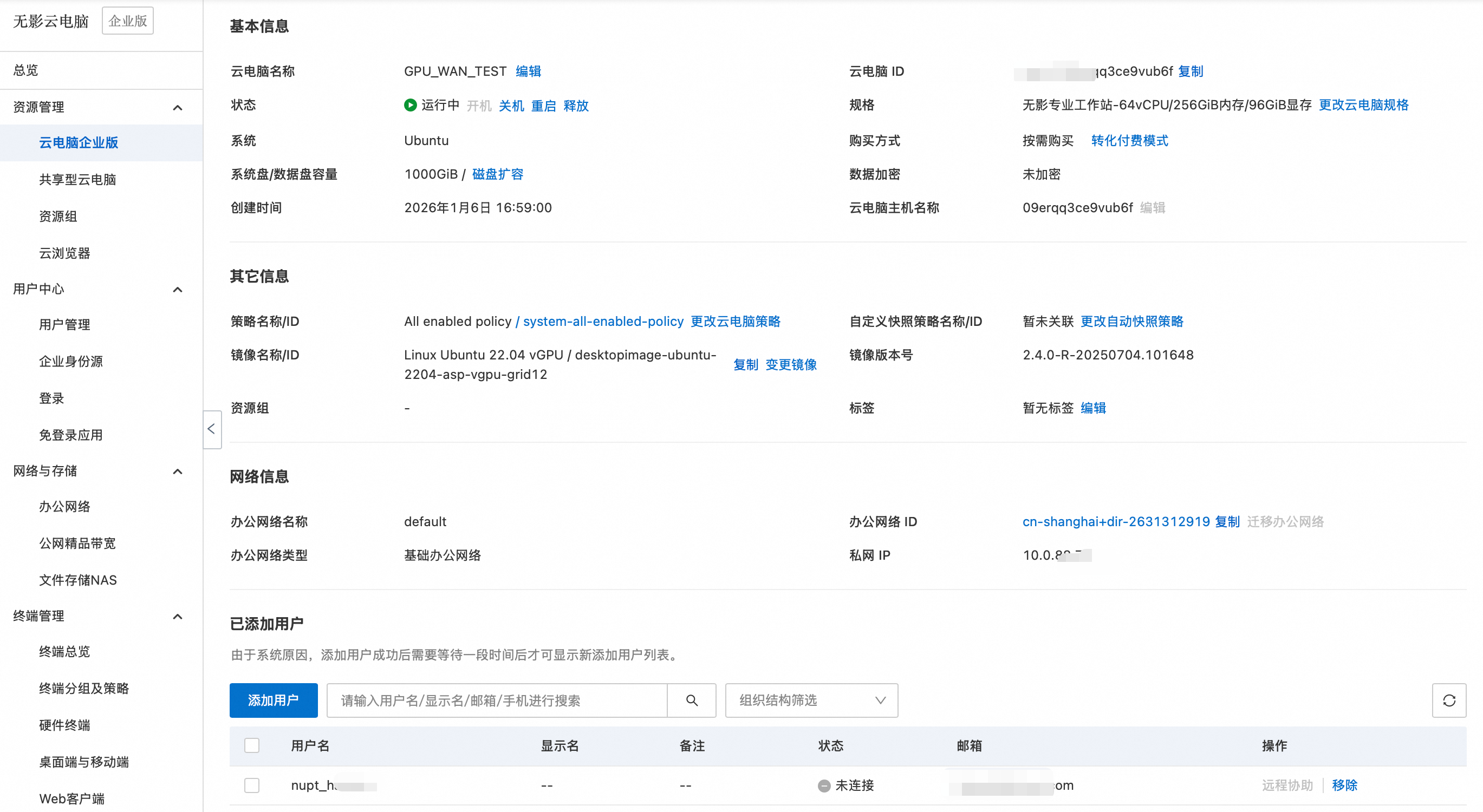Collapse the sidebar with arrow handle
The height and width of the screenshot is (812, 1483).
pos(212,429)
